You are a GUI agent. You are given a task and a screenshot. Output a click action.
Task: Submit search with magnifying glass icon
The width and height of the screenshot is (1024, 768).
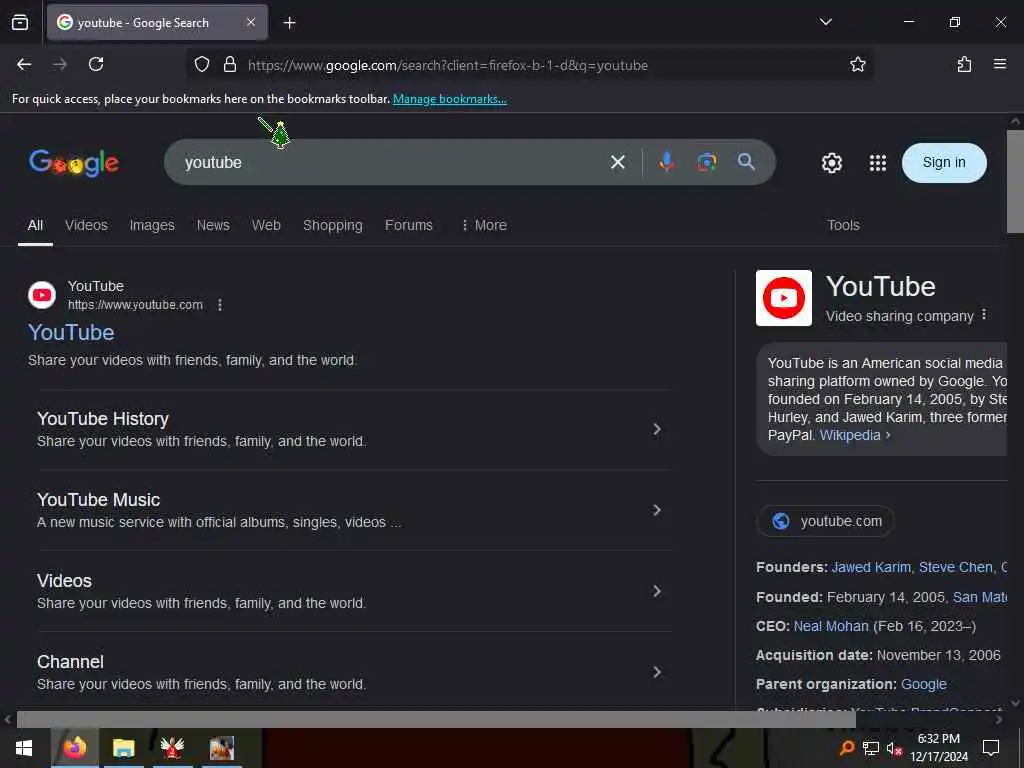[x=746, y=162]
